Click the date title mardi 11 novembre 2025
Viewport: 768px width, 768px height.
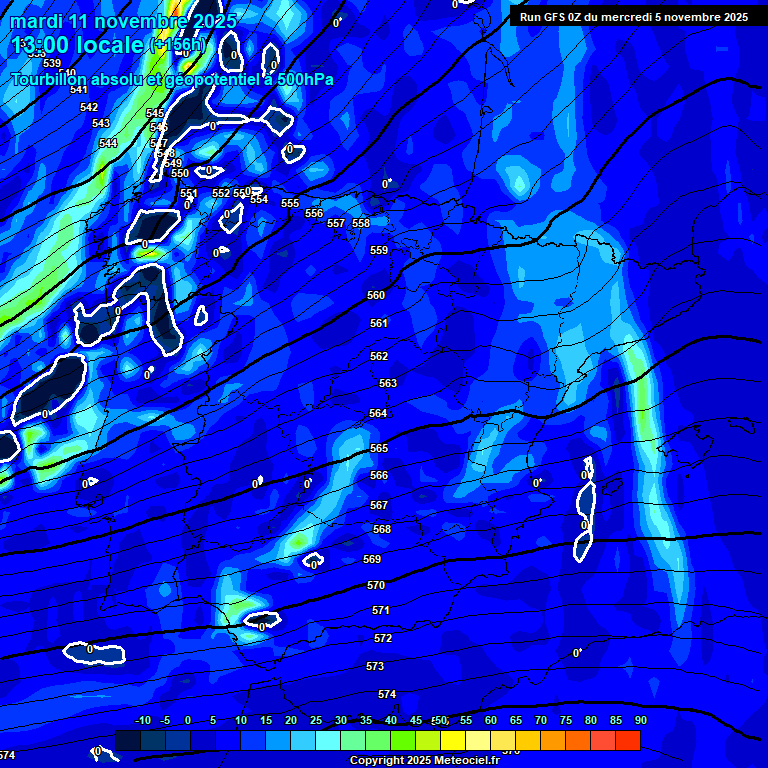123,21
